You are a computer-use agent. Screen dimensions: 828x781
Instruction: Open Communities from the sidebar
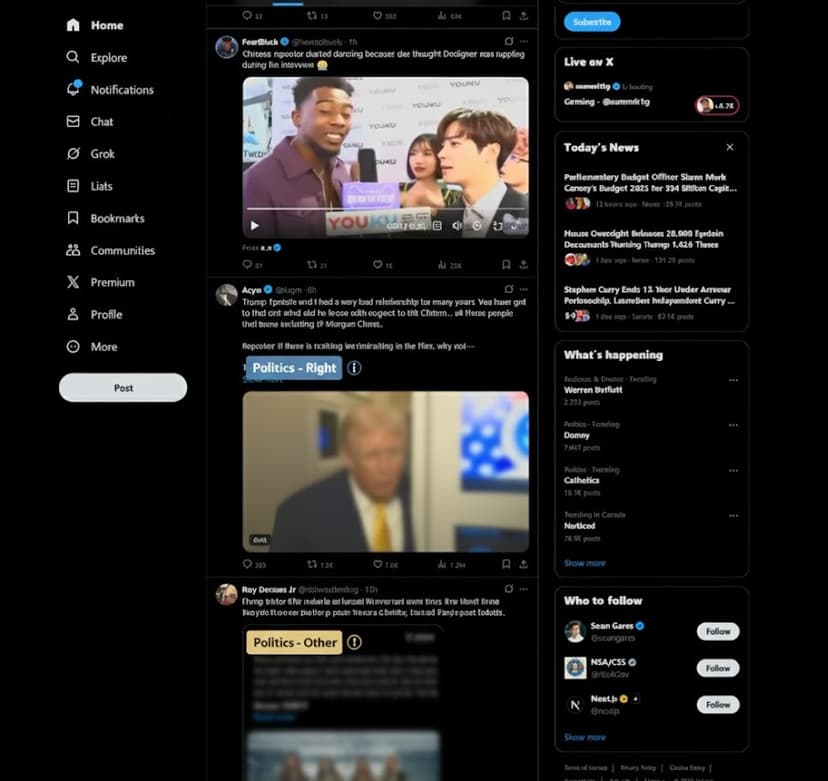(x=73, y=250)
